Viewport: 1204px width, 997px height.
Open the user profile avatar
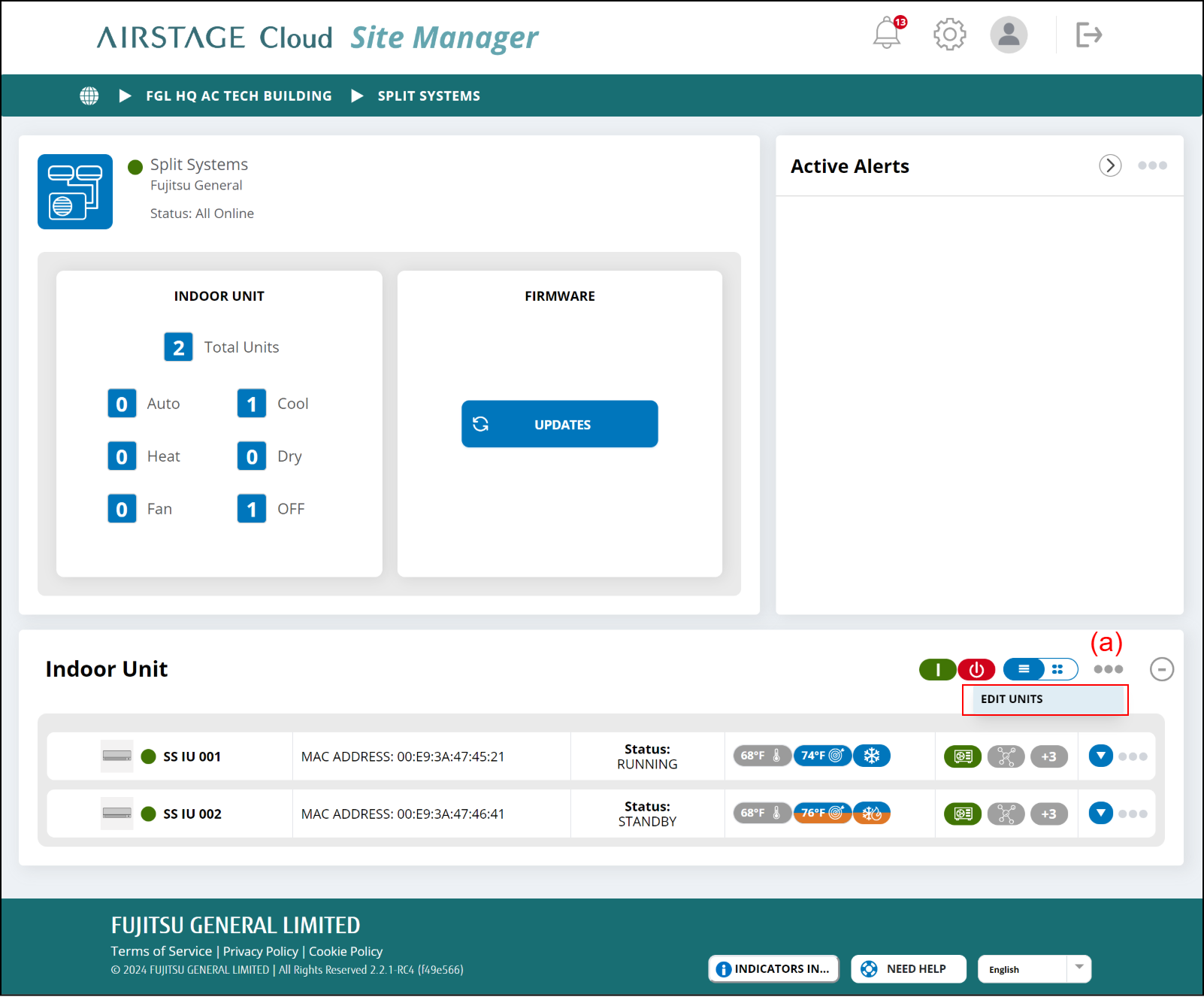1008,35
